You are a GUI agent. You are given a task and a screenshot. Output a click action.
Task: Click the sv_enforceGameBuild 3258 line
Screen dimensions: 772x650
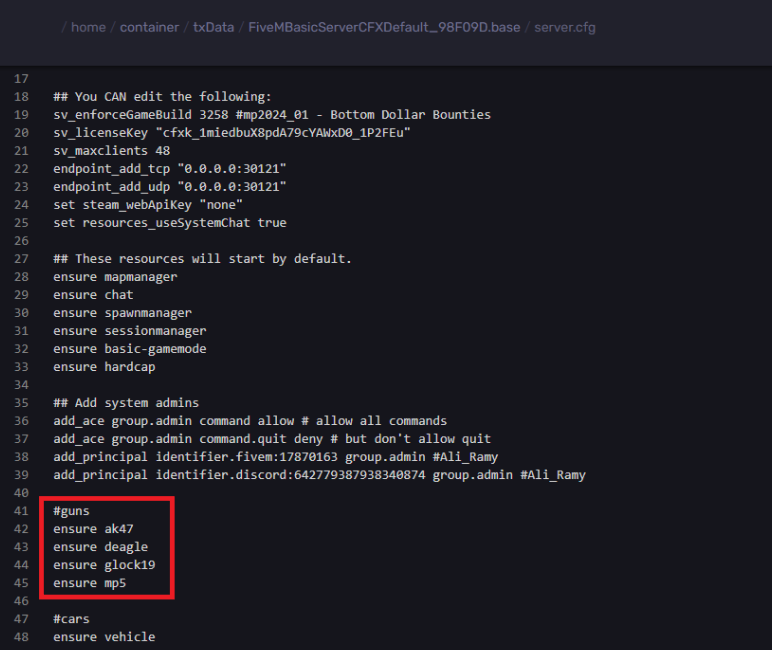(x=272, y=115)
